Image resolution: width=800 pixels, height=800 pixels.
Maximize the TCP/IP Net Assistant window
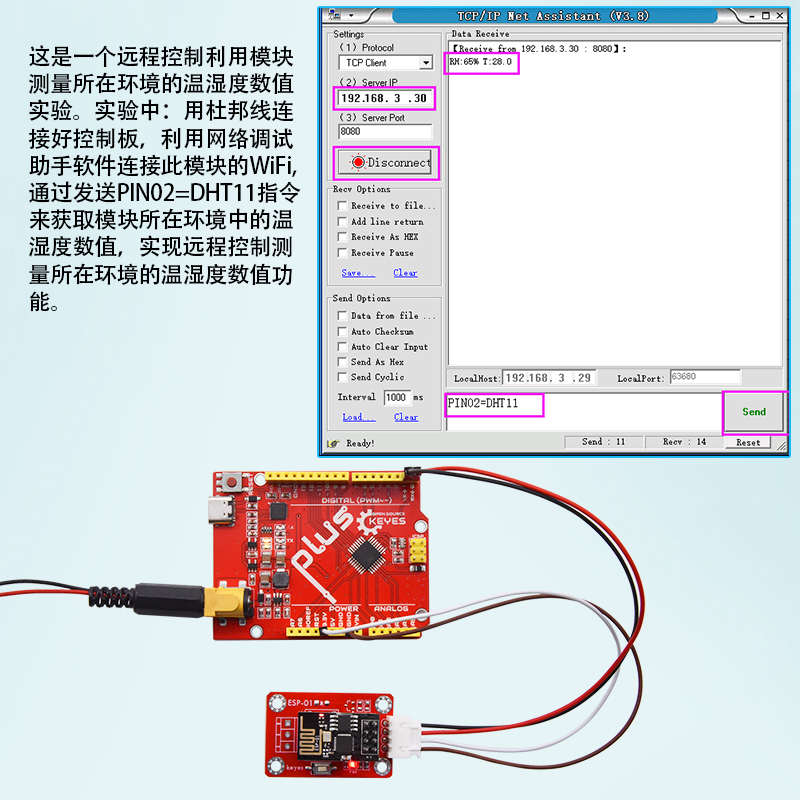point(766,16)
